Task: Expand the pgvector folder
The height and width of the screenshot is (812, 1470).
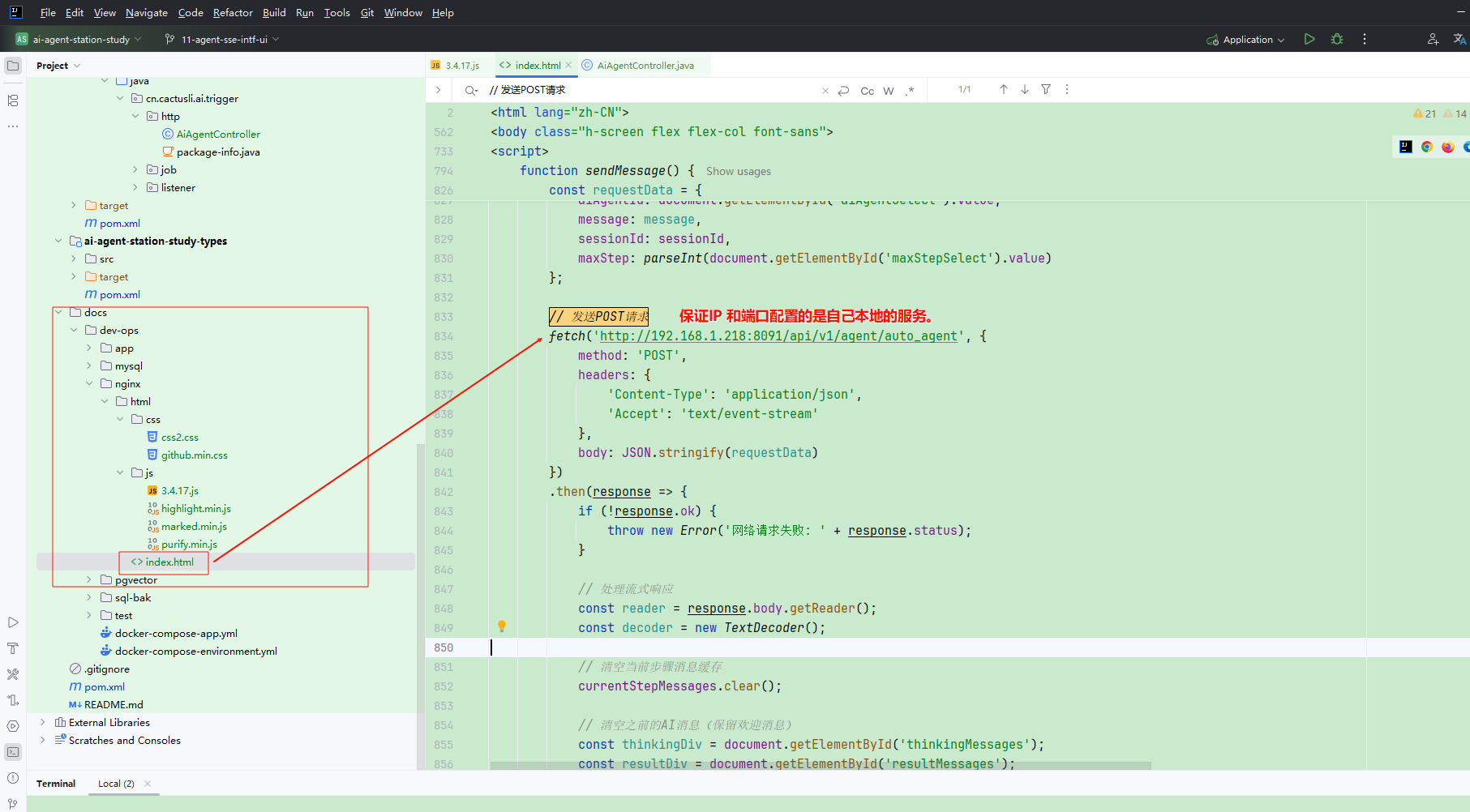Action: coord(89,580)
